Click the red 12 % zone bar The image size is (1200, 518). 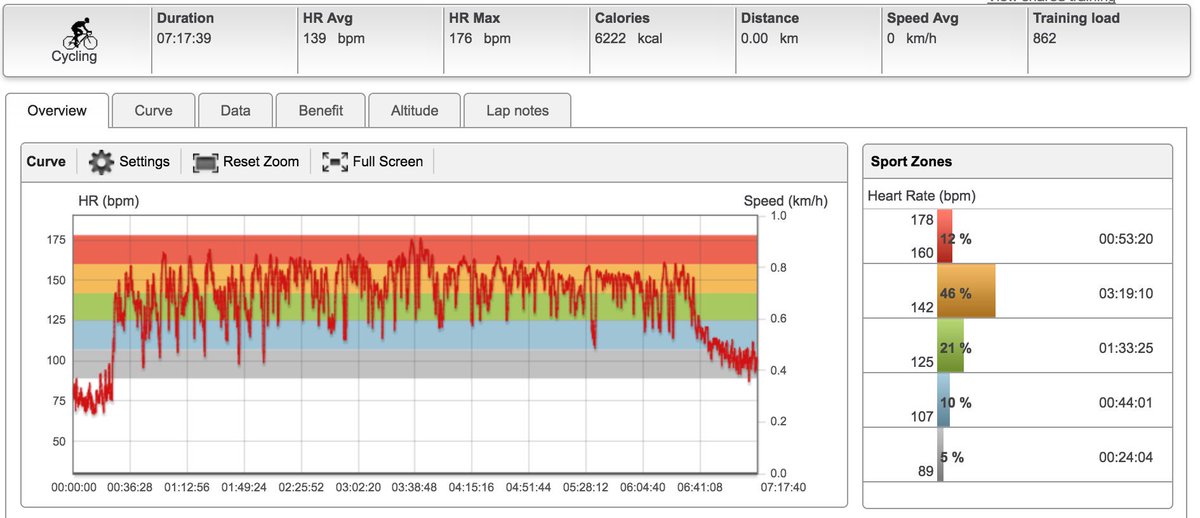[x=945, y=234]
